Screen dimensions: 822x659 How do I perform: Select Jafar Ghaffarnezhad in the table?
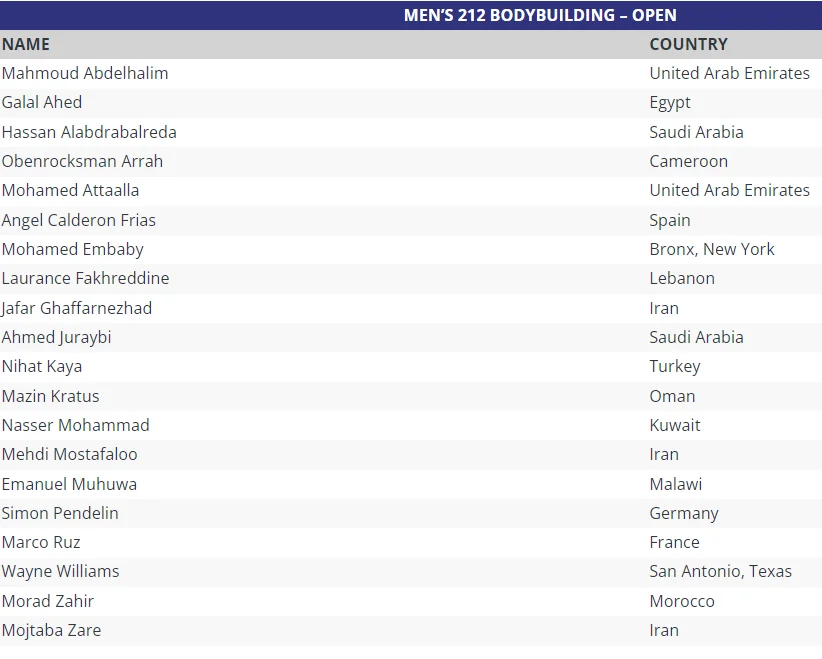tap(77, 308)
